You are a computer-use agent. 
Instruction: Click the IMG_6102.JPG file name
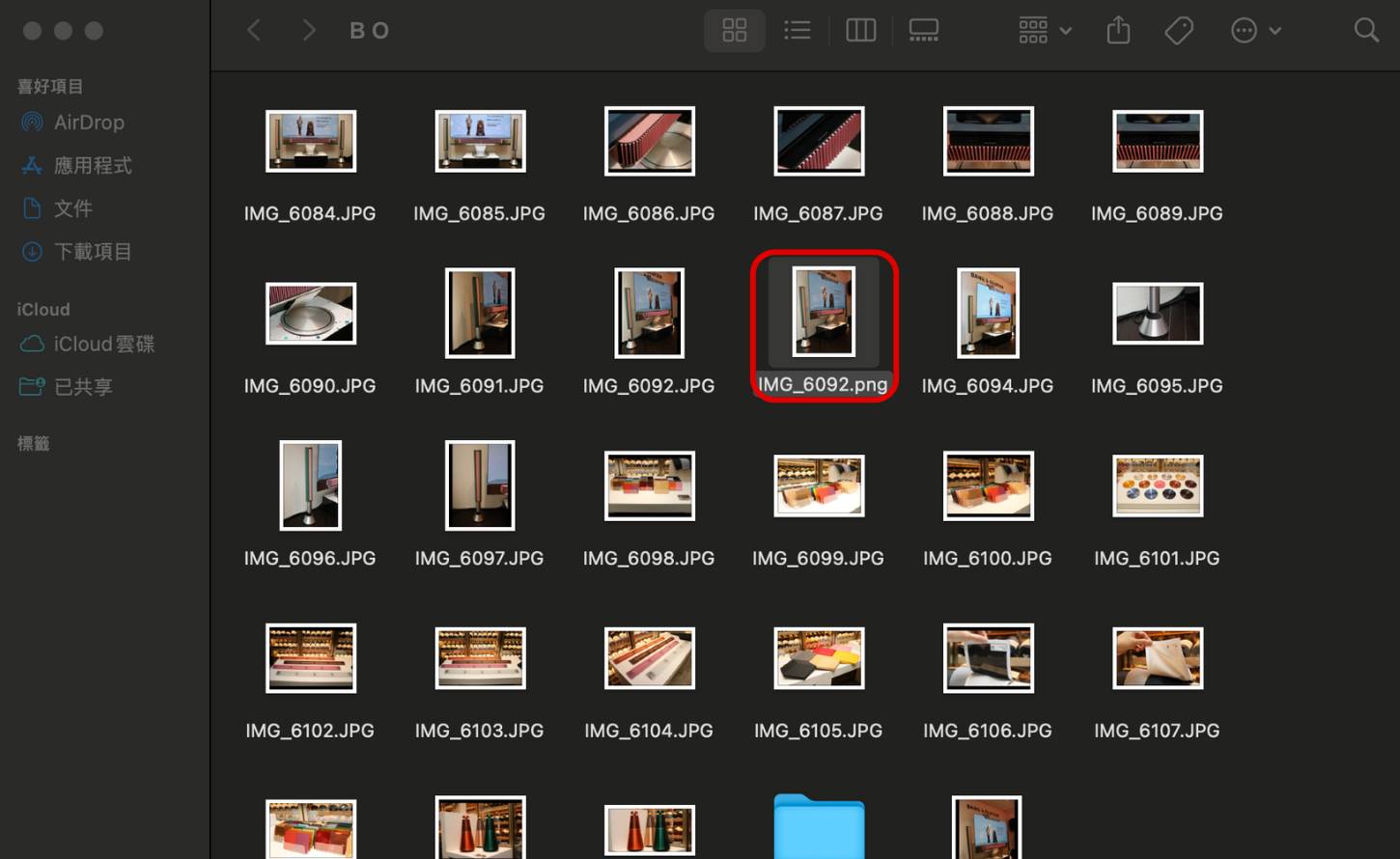(310, 731)
